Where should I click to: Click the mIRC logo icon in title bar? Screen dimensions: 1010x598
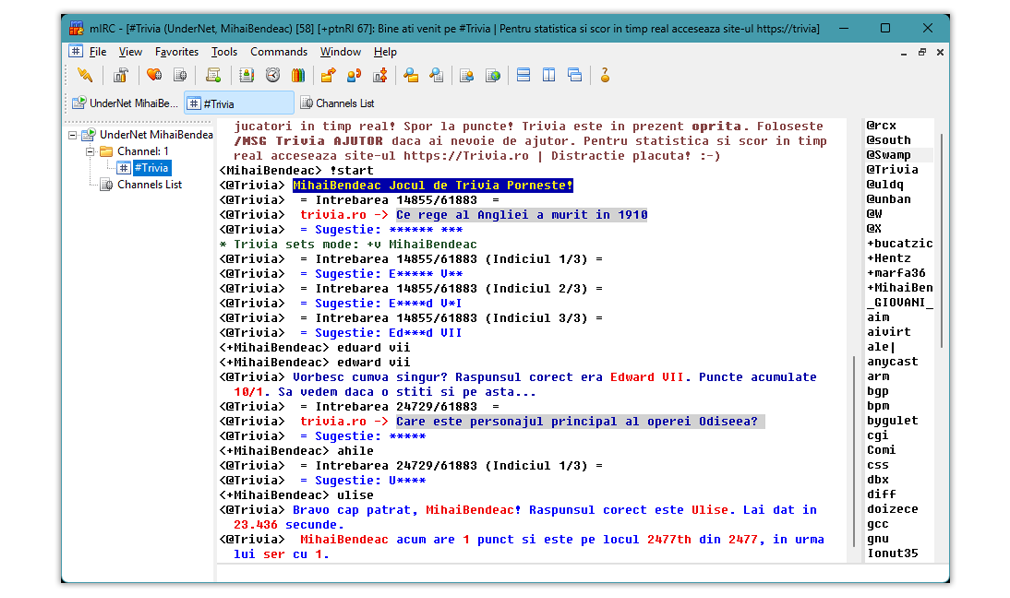click(x=77, y=28)
